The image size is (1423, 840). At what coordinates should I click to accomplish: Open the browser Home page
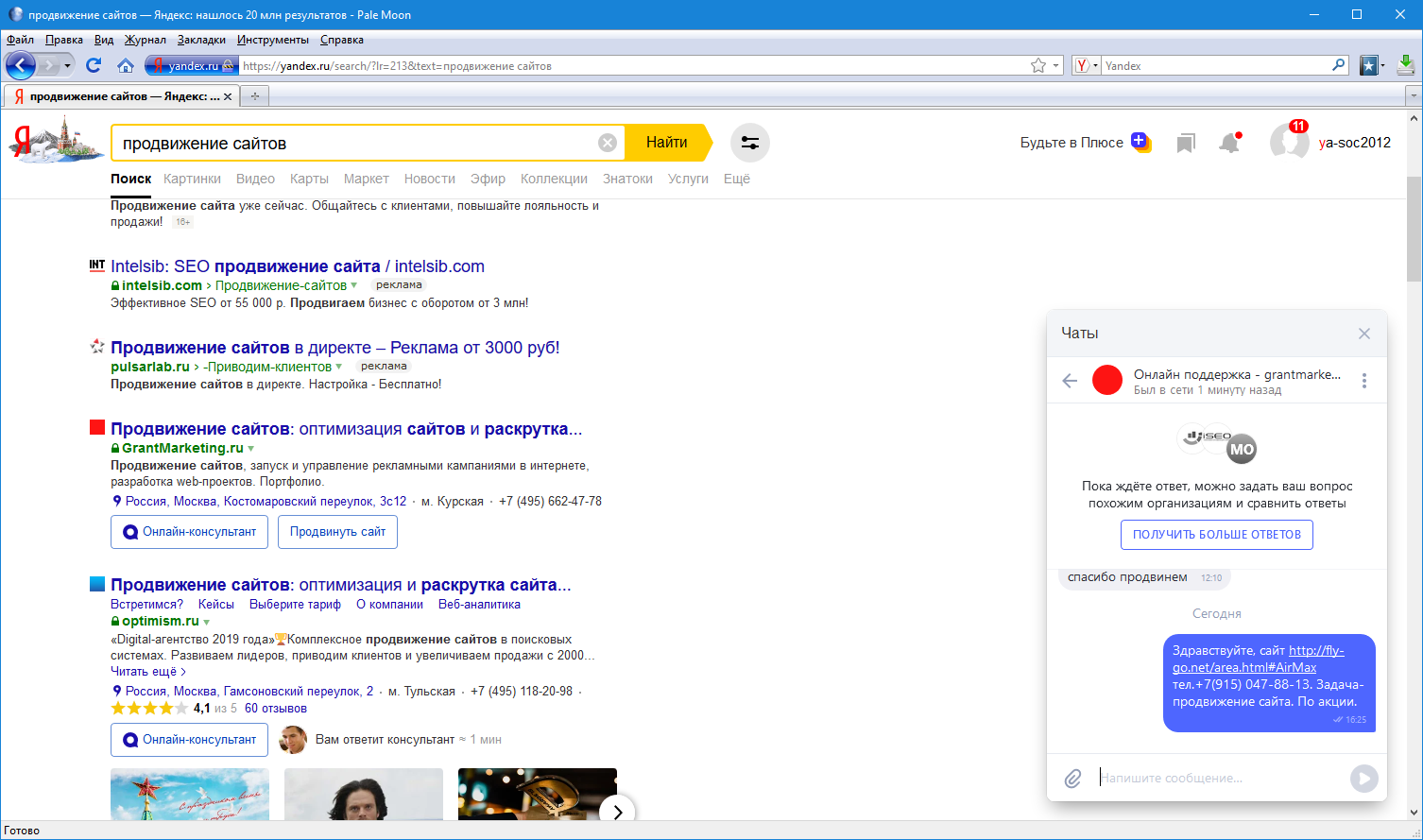click(126, 65)
